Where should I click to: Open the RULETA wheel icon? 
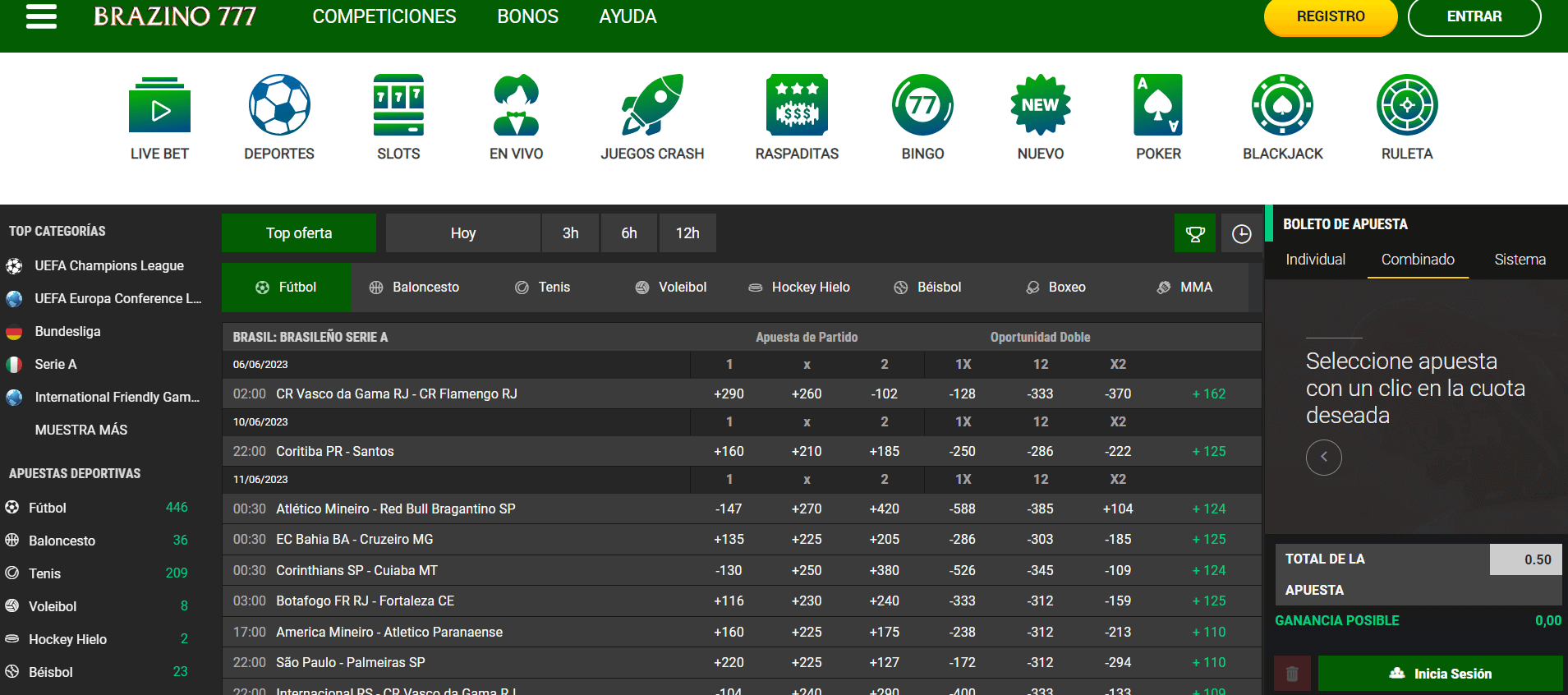(x=1407, y=105)
